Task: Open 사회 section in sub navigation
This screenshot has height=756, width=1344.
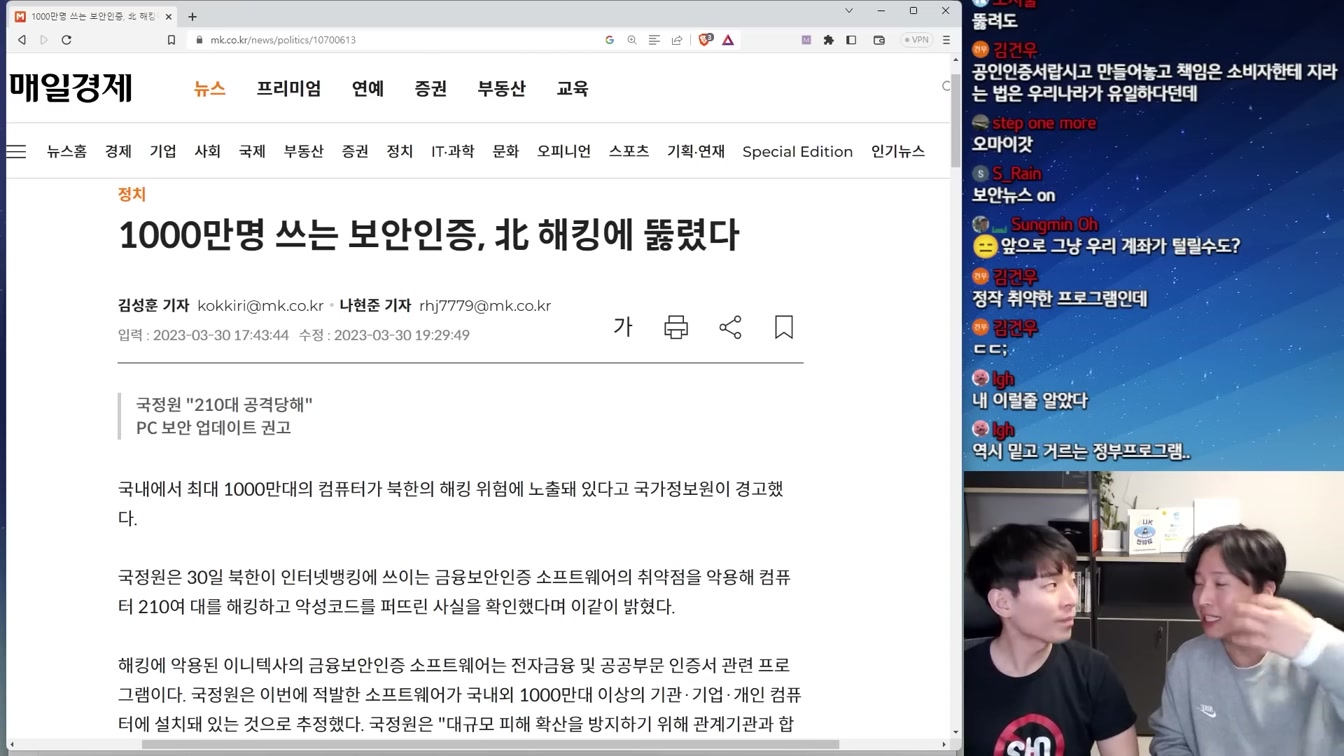Action: pos(207,152)
